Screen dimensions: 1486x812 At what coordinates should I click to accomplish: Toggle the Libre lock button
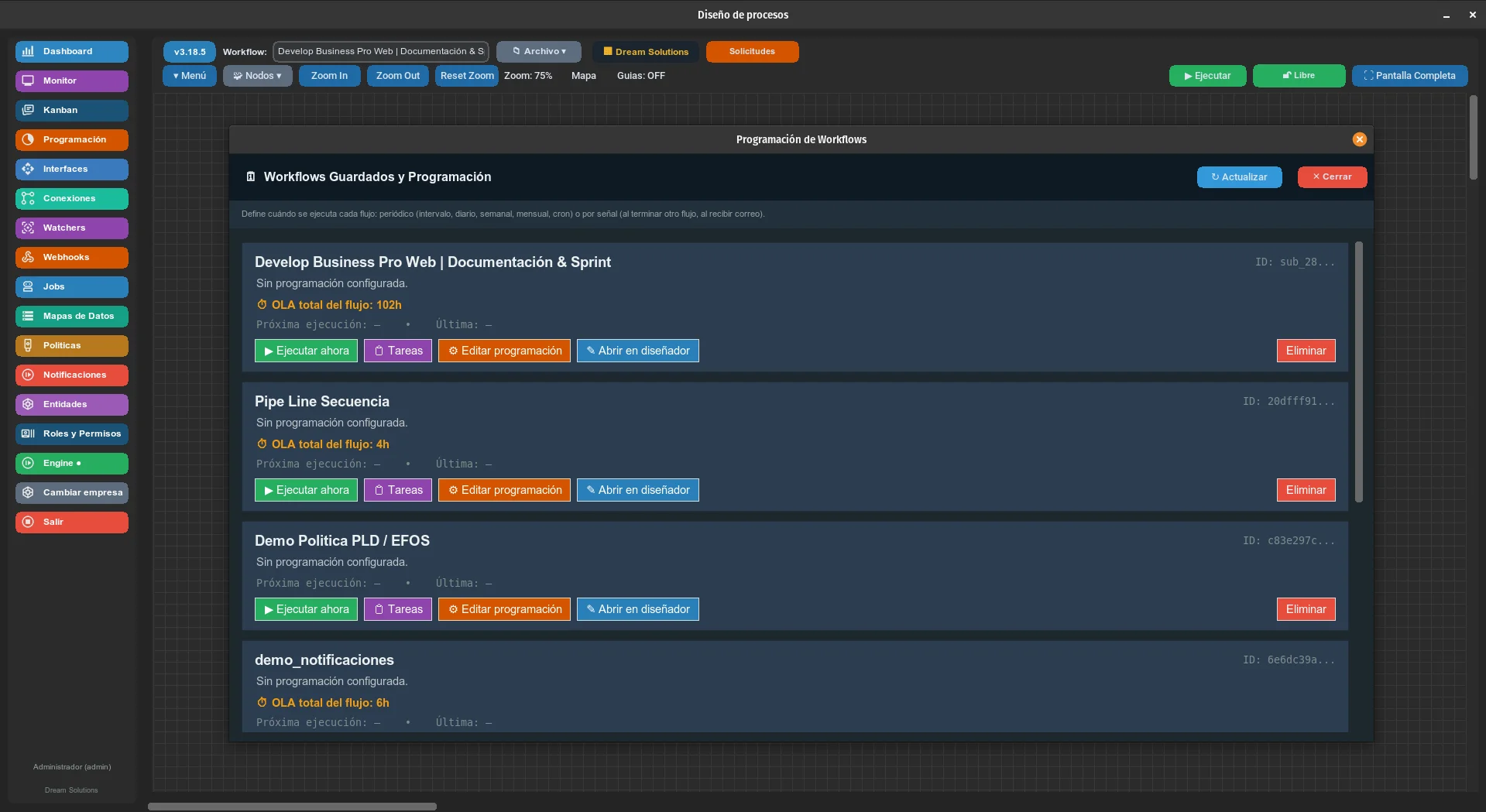tap(1299, 76)
